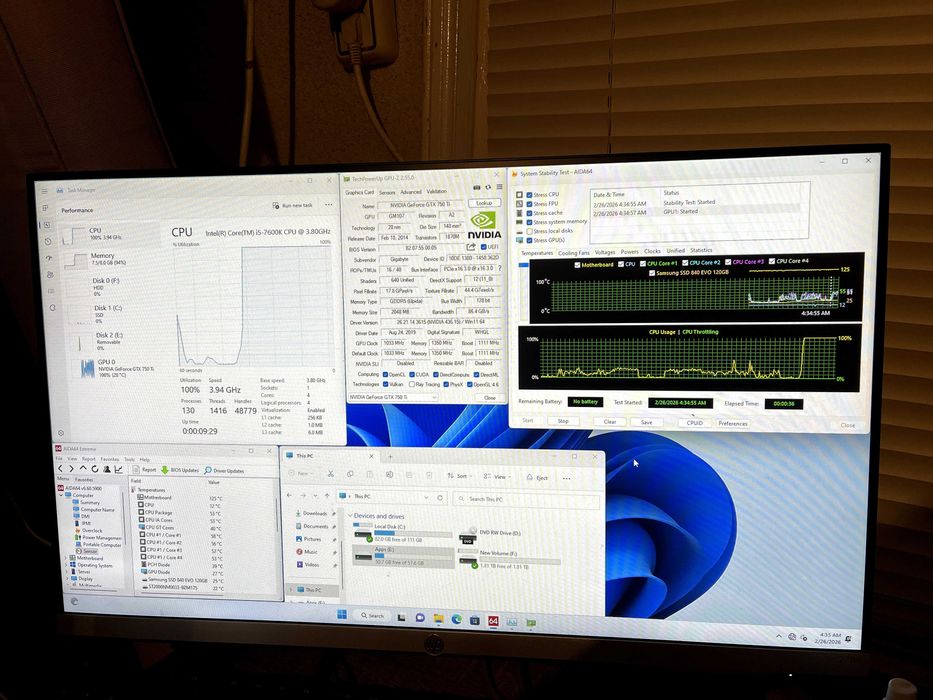Open View dropdown in File Explorer
The width and height of the screenshot is (933, 700).
pyautogui.click(x=496, y=477)
